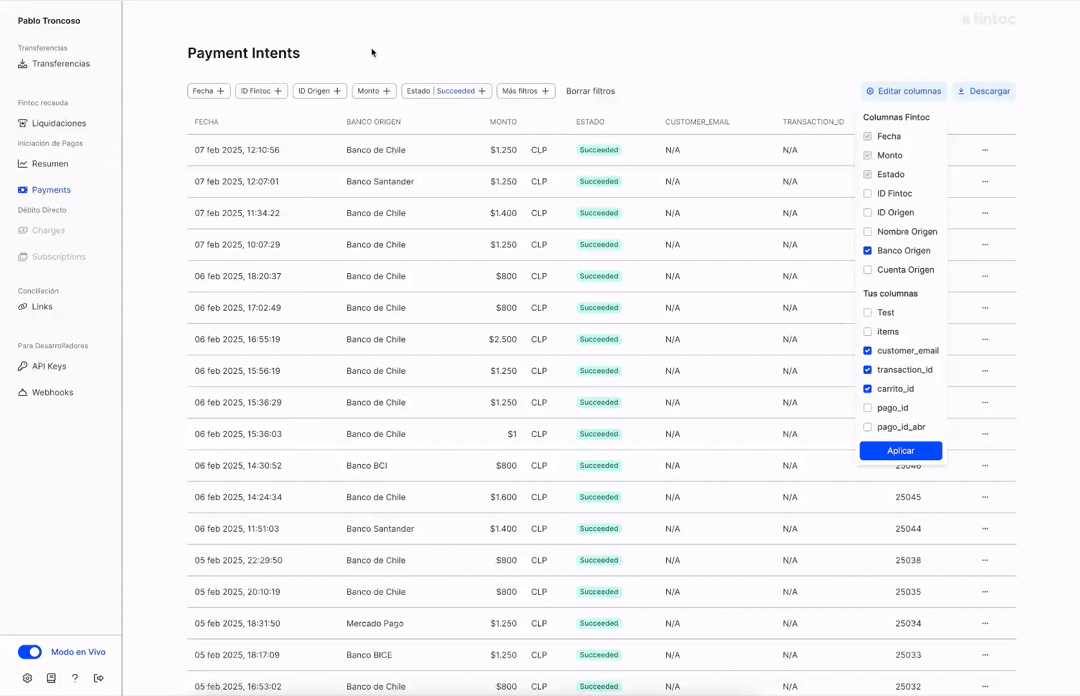Viewport: 1080px width, 696px height.
Task: Open Liquidaciones in the sidebar
Action: coord(52,123)
